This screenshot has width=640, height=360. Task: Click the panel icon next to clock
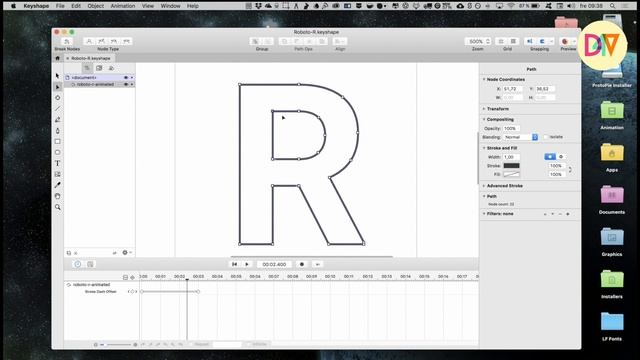(x=90, y=264)
